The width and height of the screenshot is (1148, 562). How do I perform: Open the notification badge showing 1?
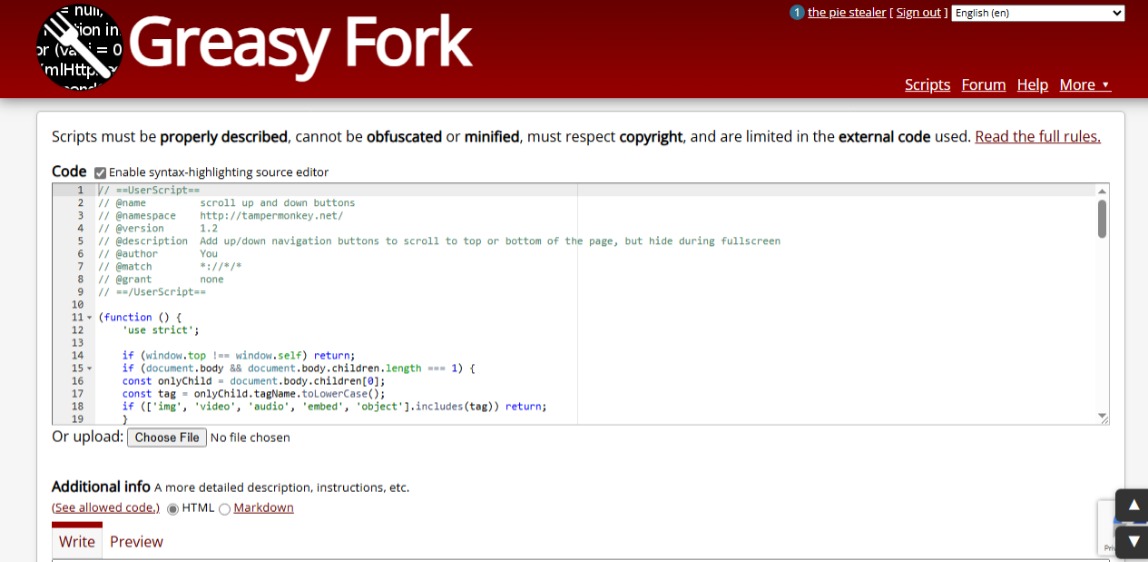[x=797, y=12]
